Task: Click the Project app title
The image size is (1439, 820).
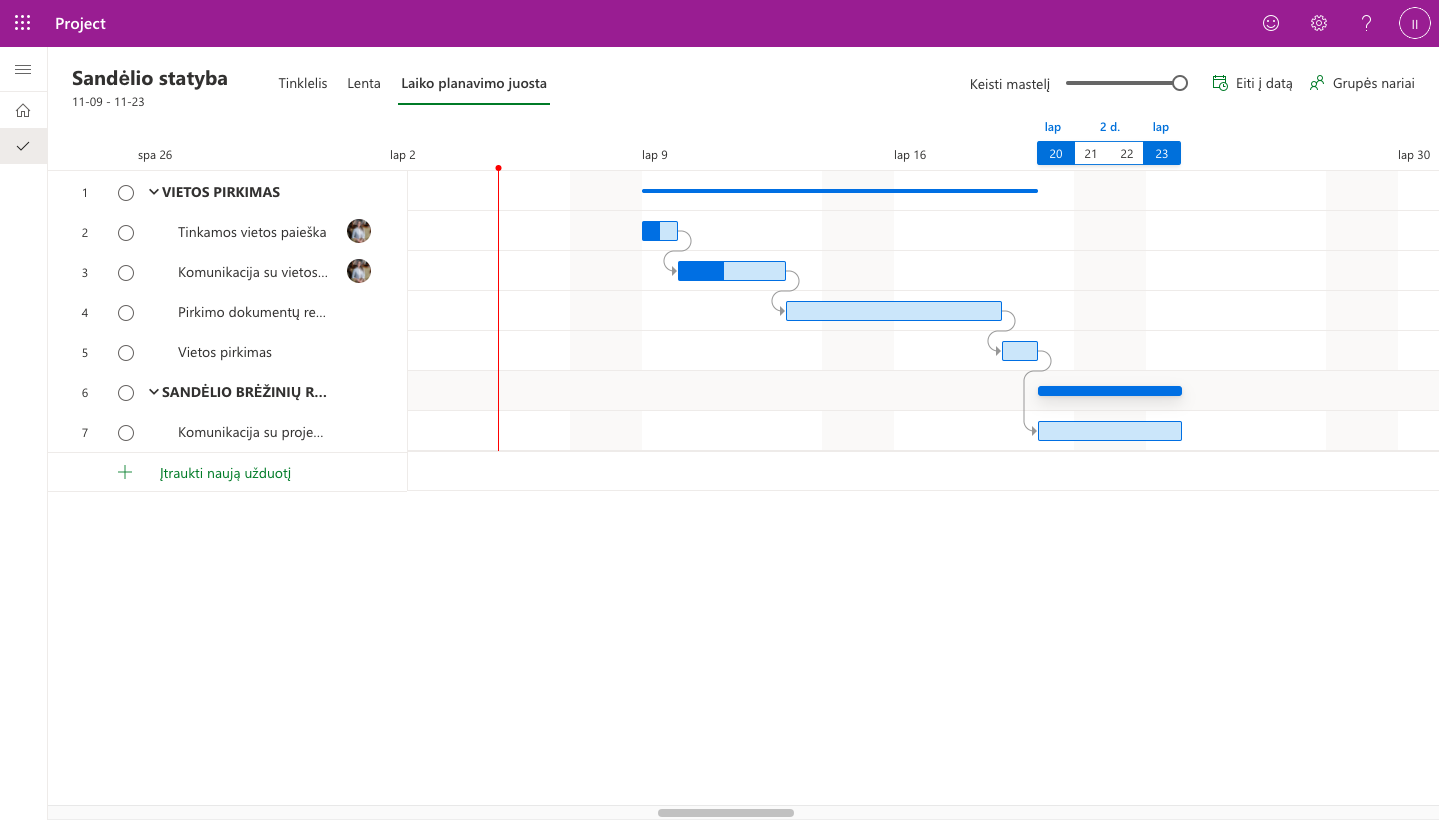Action: click(x=80, y=23)
